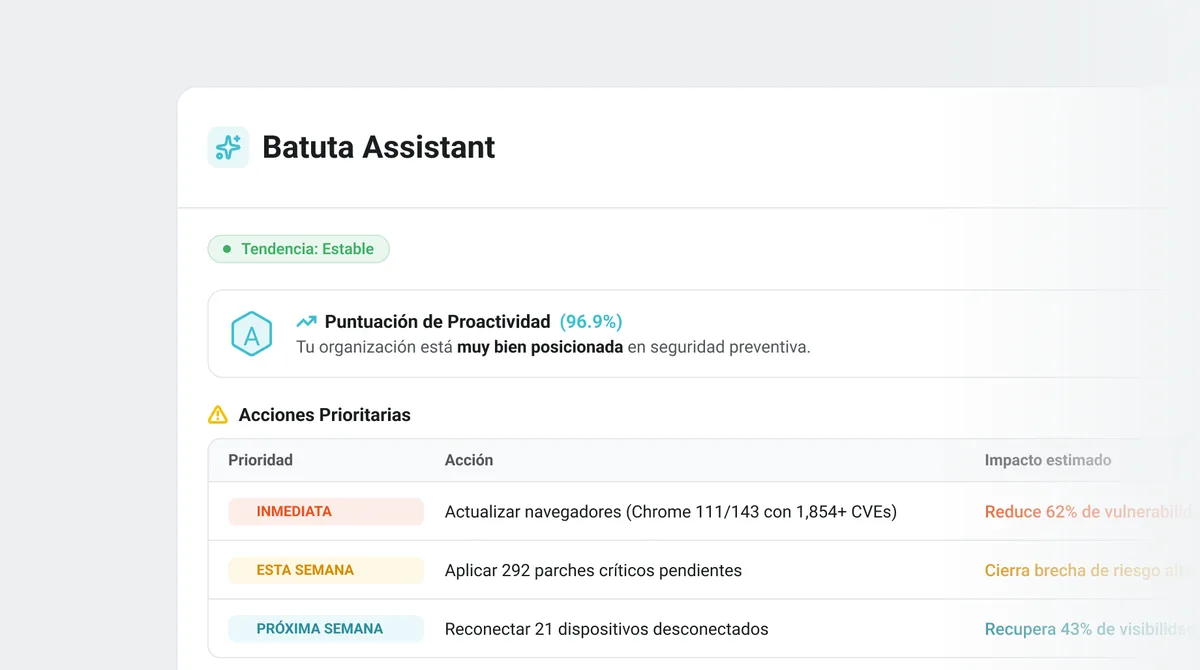1200x670 pixels.
Task: Click the hexagon A grade icon
Action: coord(251,335)
